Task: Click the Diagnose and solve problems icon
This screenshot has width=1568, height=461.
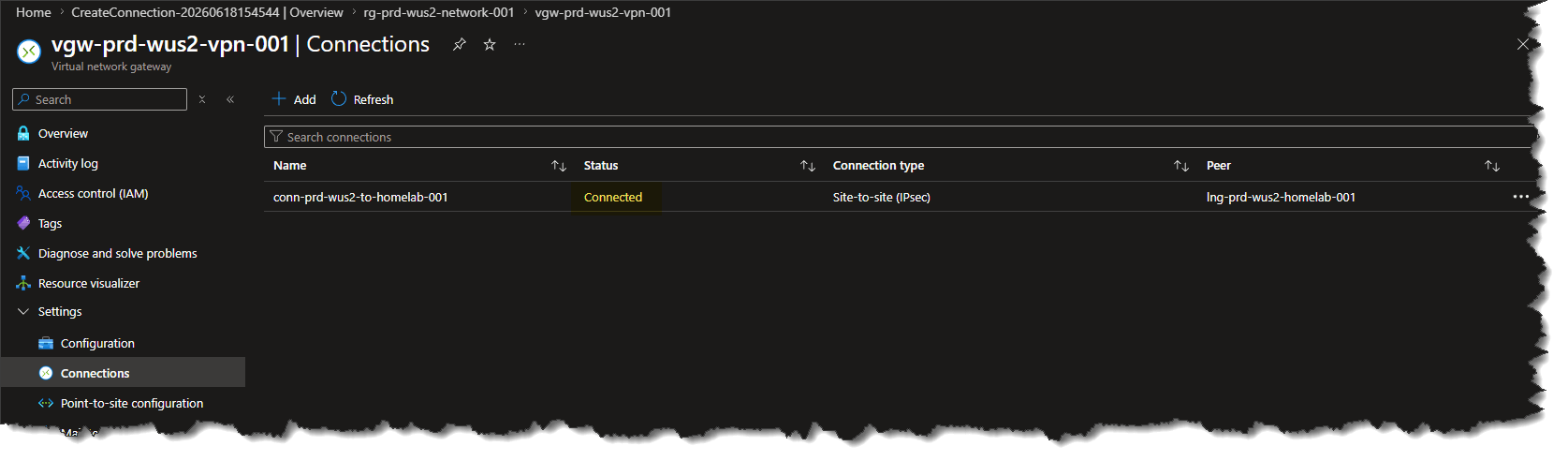Action: [x=23, y=253]
